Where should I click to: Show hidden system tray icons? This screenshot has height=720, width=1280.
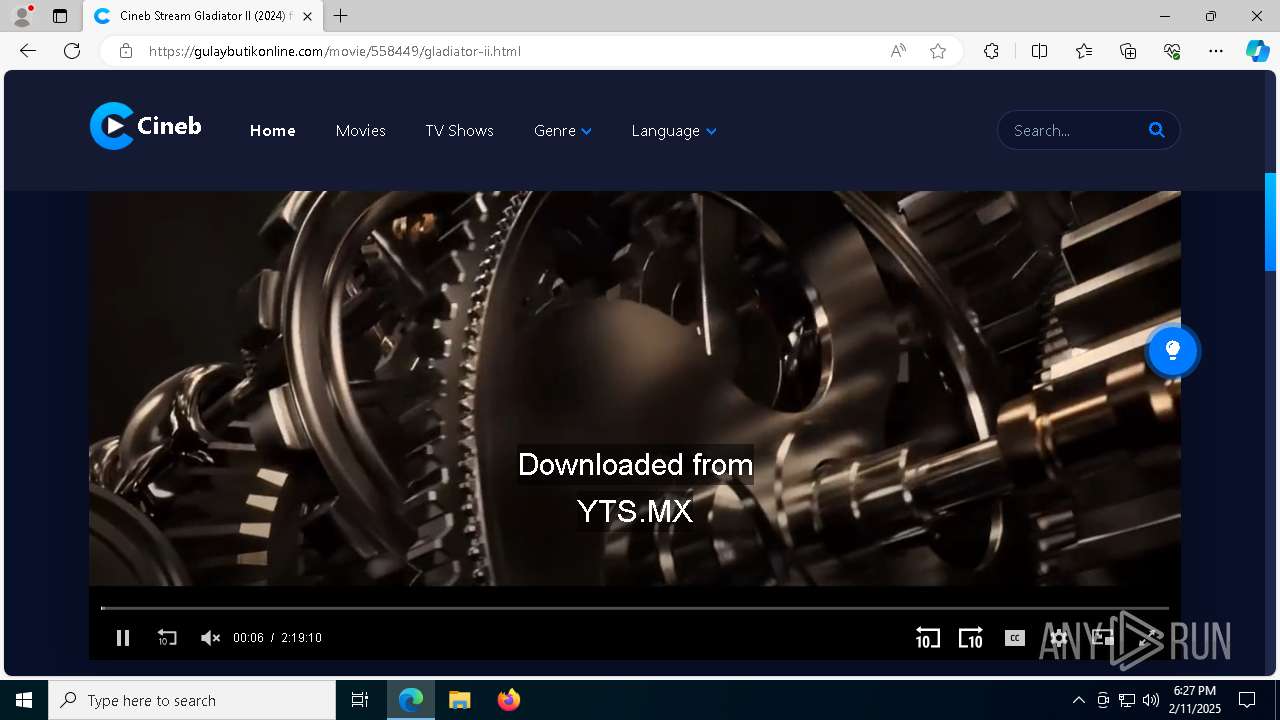click(1078, 700)
